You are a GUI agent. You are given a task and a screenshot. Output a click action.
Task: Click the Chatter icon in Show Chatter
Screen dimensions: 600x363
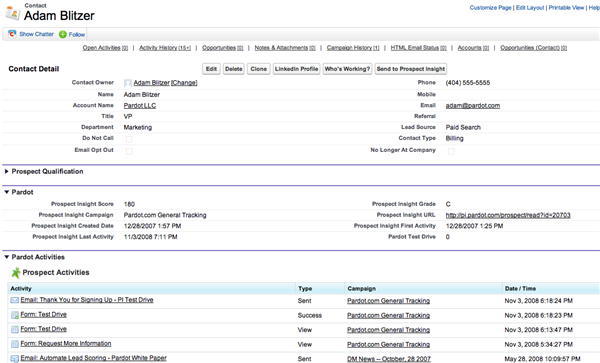coord(12,34)
